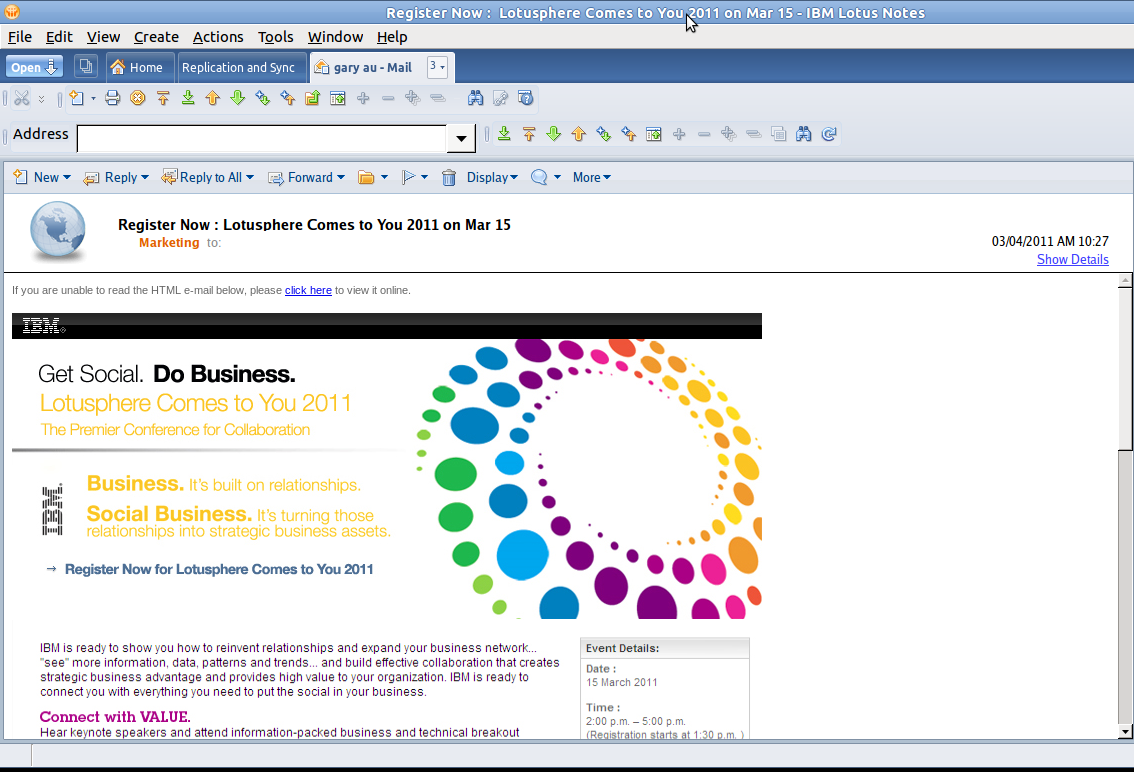Screen dimensions: 1134x772
Task: Click the Event Details box heading
Action: coord(623,648)
